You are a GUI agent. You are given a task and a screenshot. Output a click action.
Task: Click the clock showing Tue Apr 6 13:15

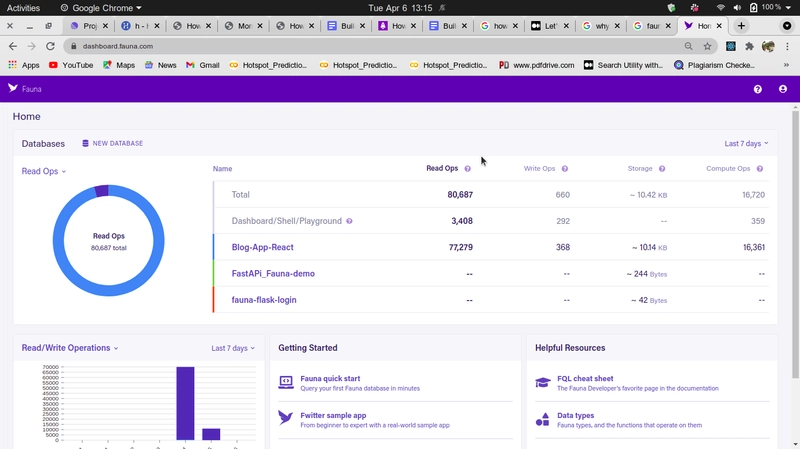(x=400, y=8)
